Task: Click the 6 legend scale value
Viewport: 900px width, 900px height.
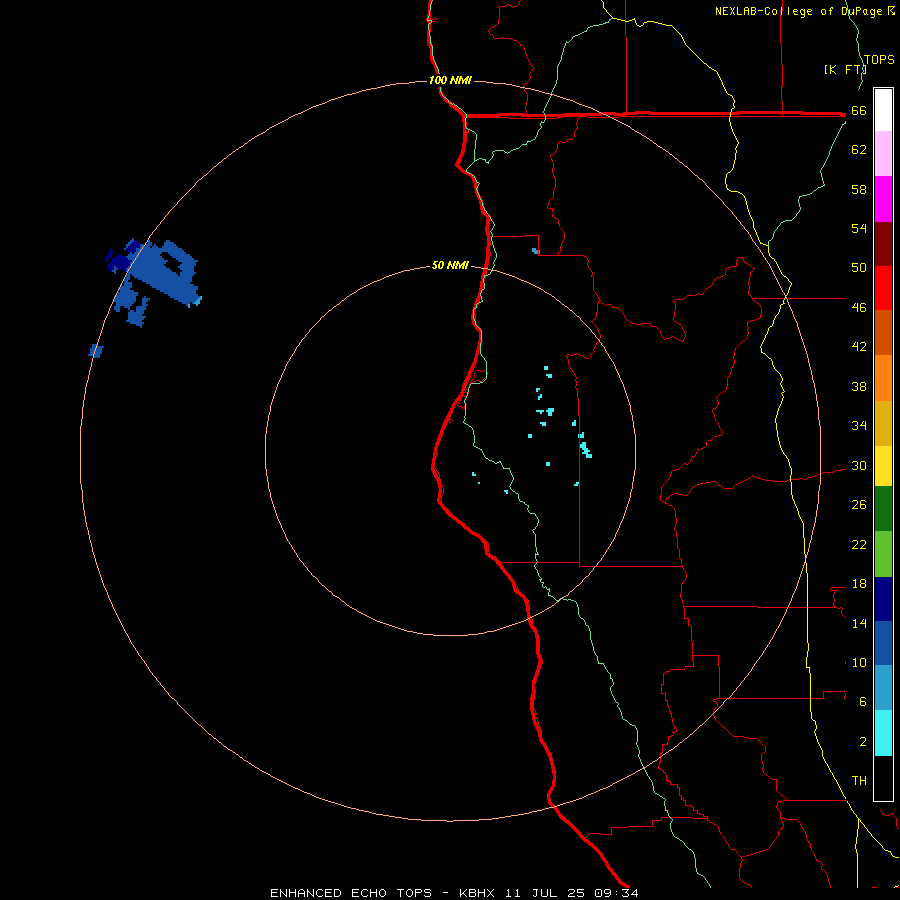Action: (x=863, y=702)
